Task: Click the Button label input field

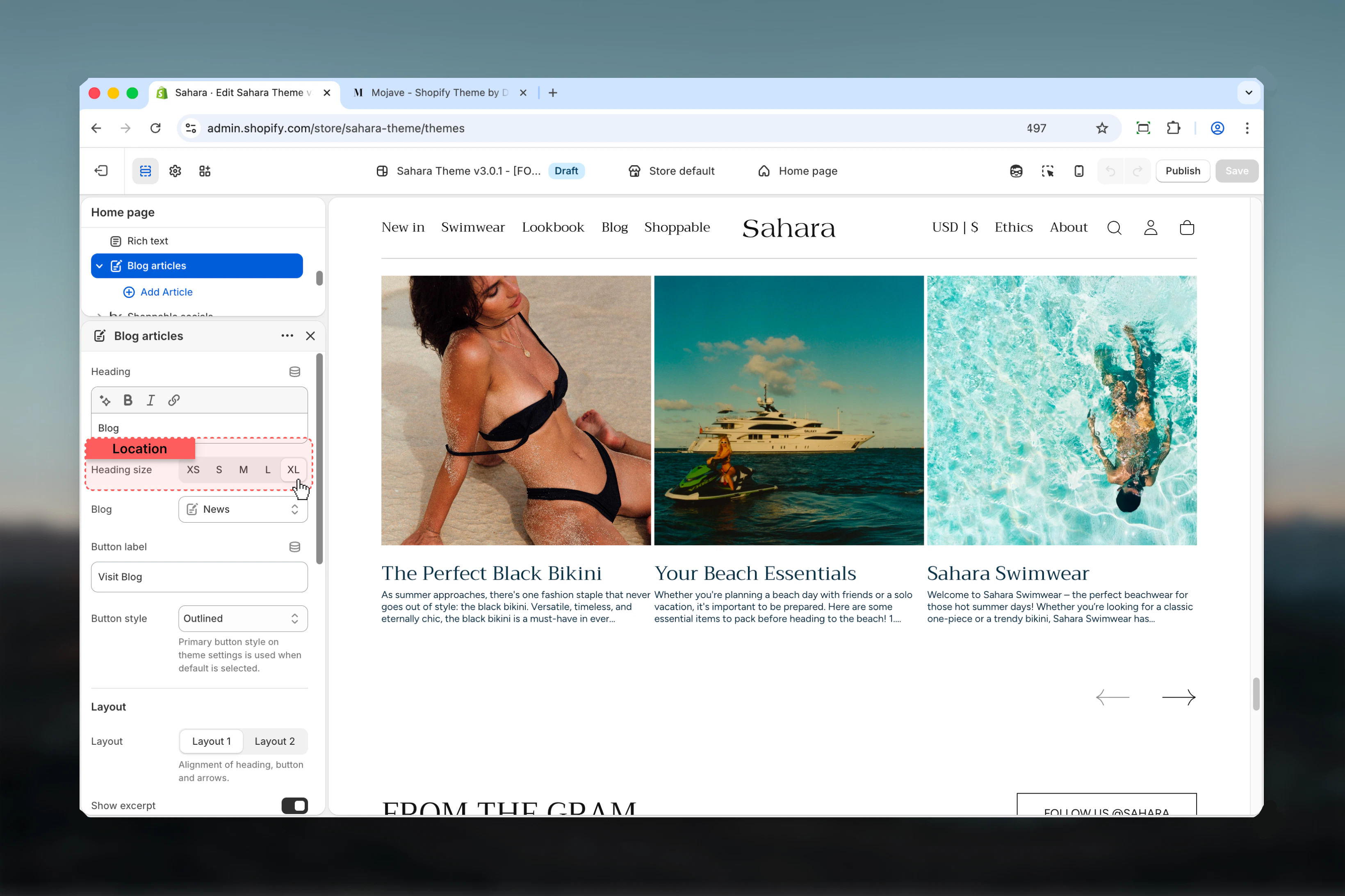Action: click(199, 577)
